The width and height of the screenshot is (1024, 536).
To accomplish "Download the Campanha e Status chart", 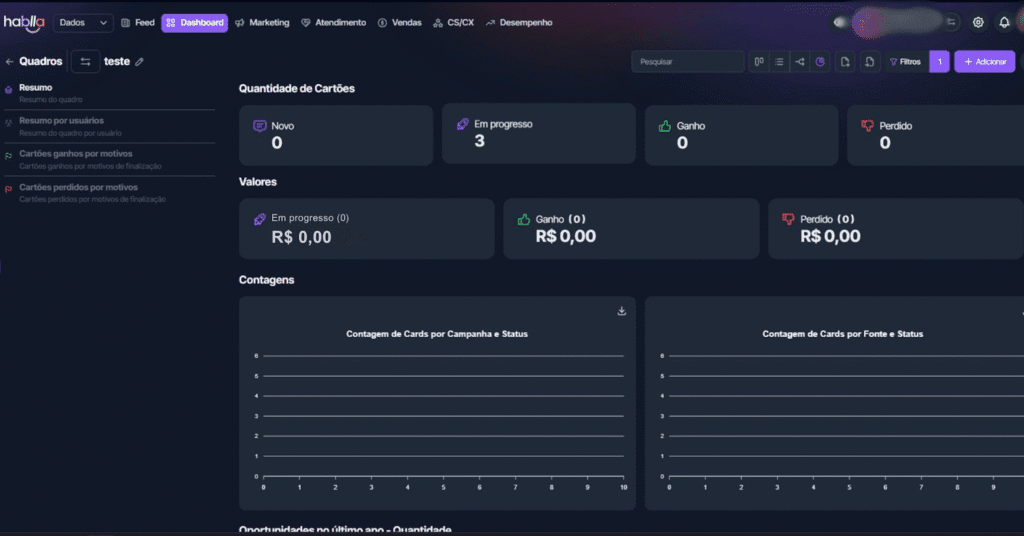I will (x=621, y=311).
